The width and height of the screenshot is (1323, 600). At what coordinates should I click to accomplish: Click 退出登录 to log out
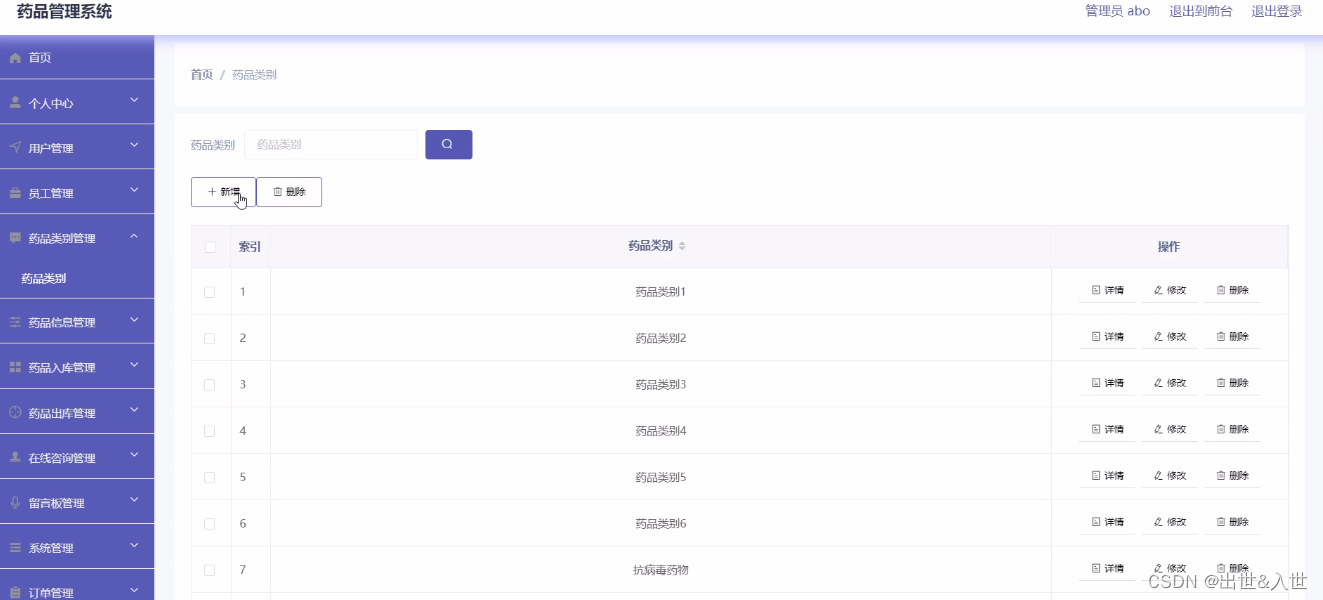[x=1277, y=11]
